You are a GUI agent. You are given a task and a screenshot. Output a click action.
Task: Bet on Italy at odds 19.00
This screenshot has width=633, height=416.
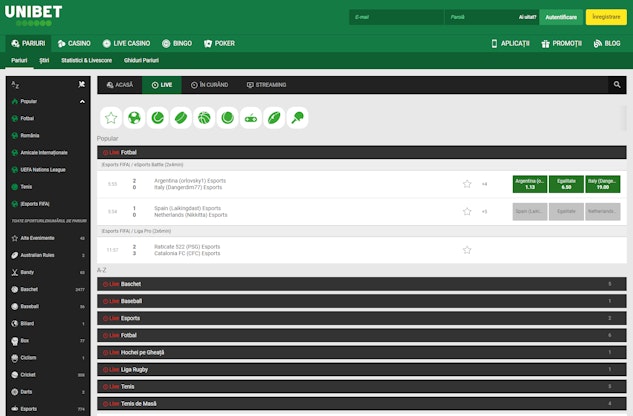coord(603,184)
